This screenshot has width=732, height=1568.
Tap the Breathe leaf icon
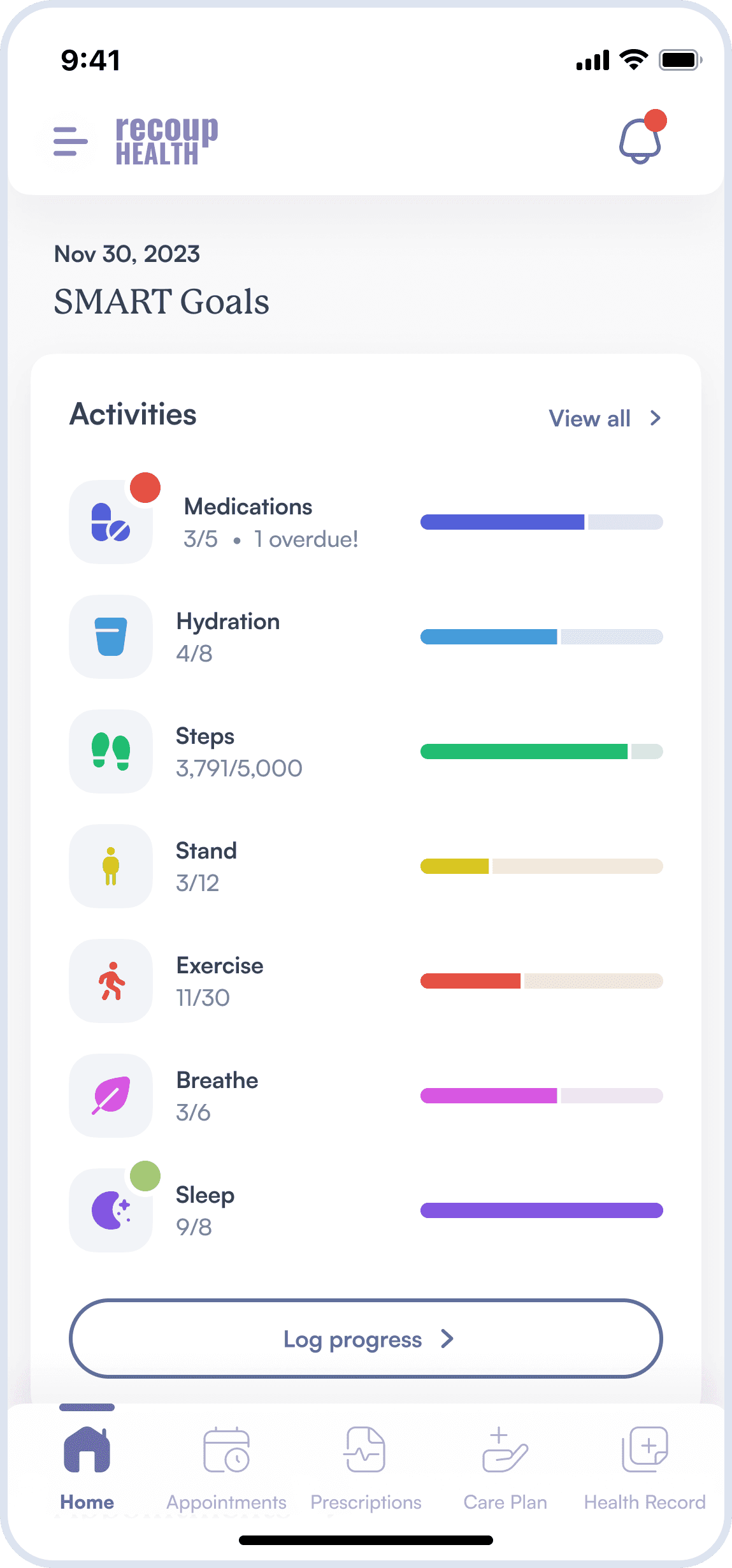pyautogui.click(x=111, y=1096)
